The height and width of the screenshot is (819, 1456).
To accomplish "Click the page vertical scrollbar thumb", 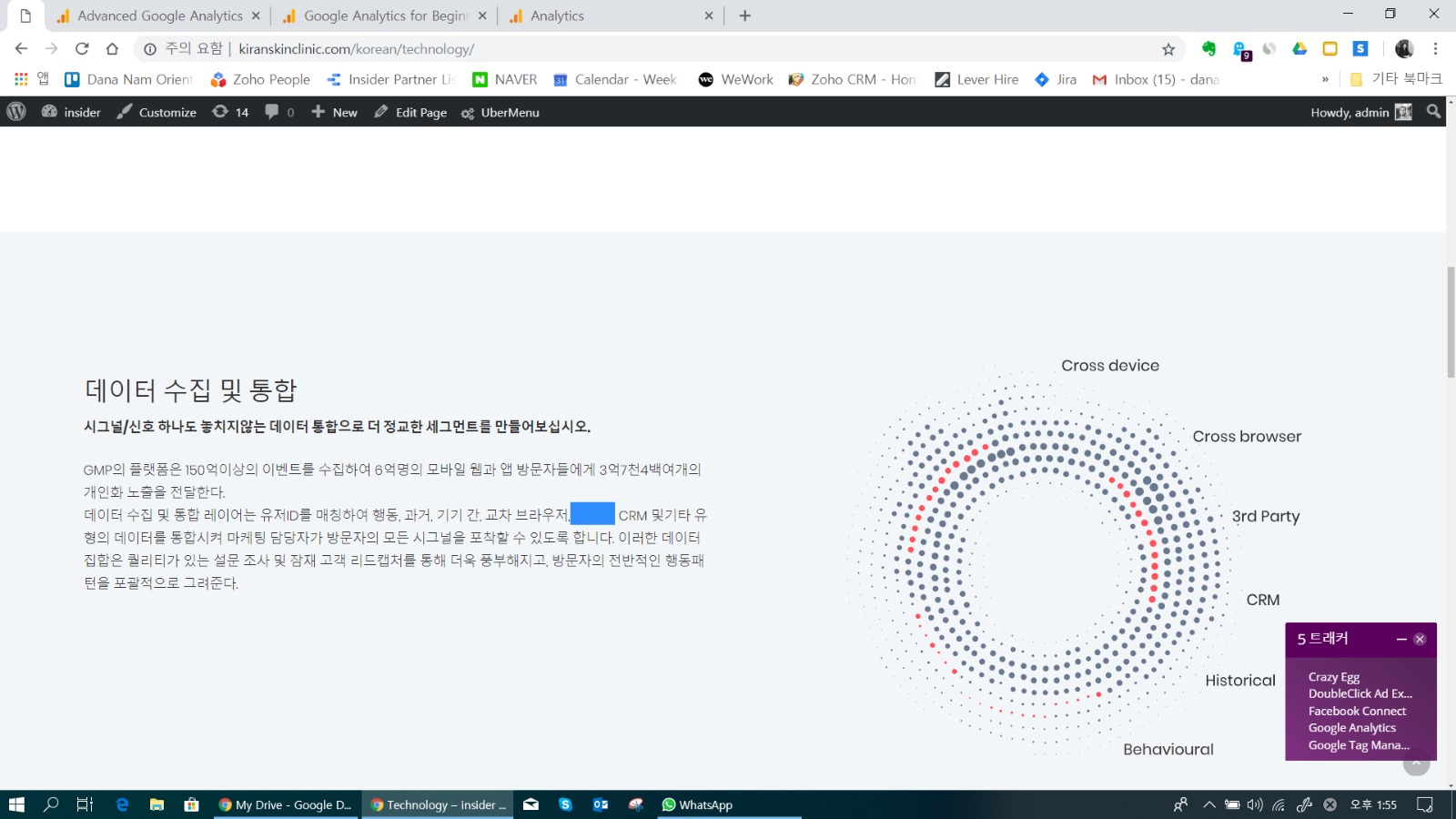I will click(x=1451, y=322).
